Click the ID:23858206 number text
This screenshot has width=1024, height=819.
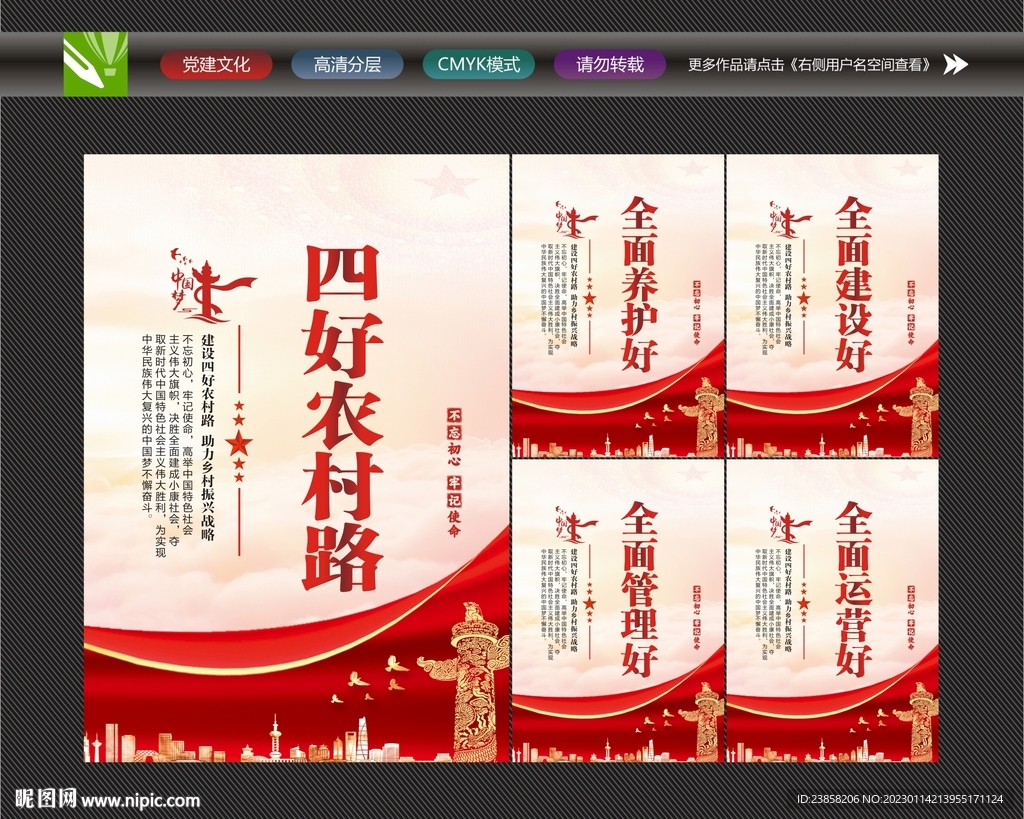828,799
